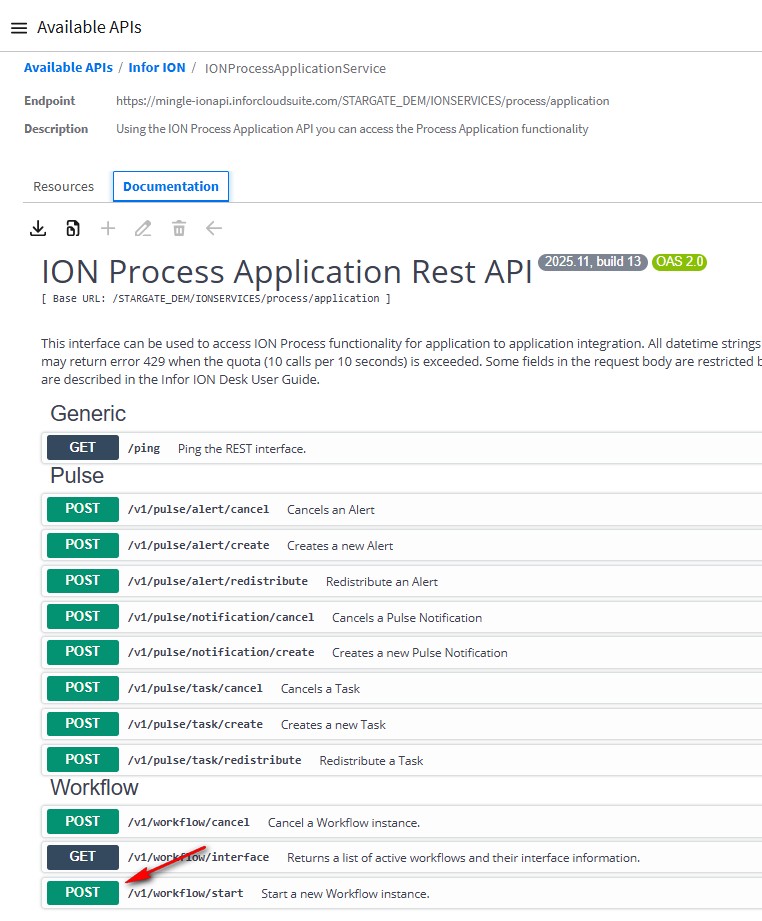Go to Available APIs breadcrumb link

pyautogui.click(x=68, y=68)
